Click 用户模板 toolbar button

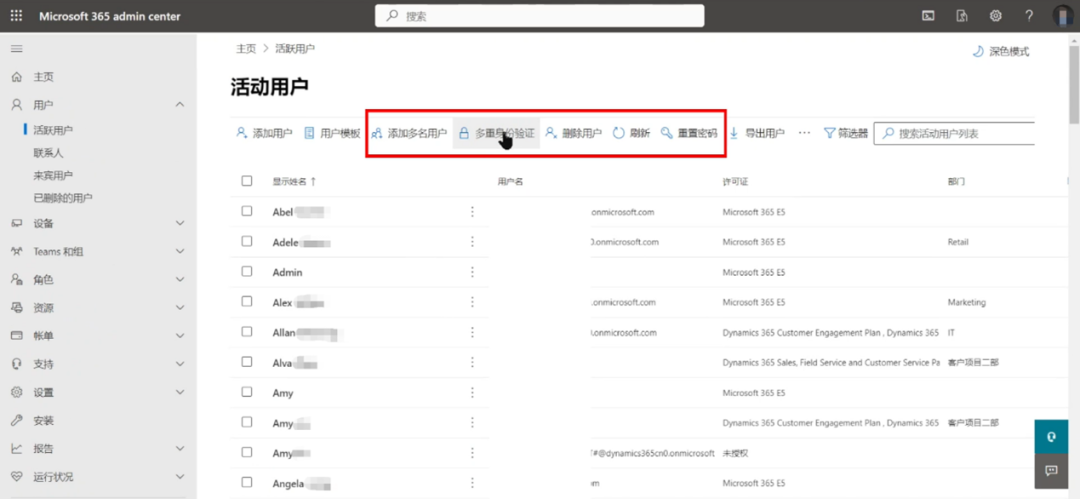(x=333, y=133)
